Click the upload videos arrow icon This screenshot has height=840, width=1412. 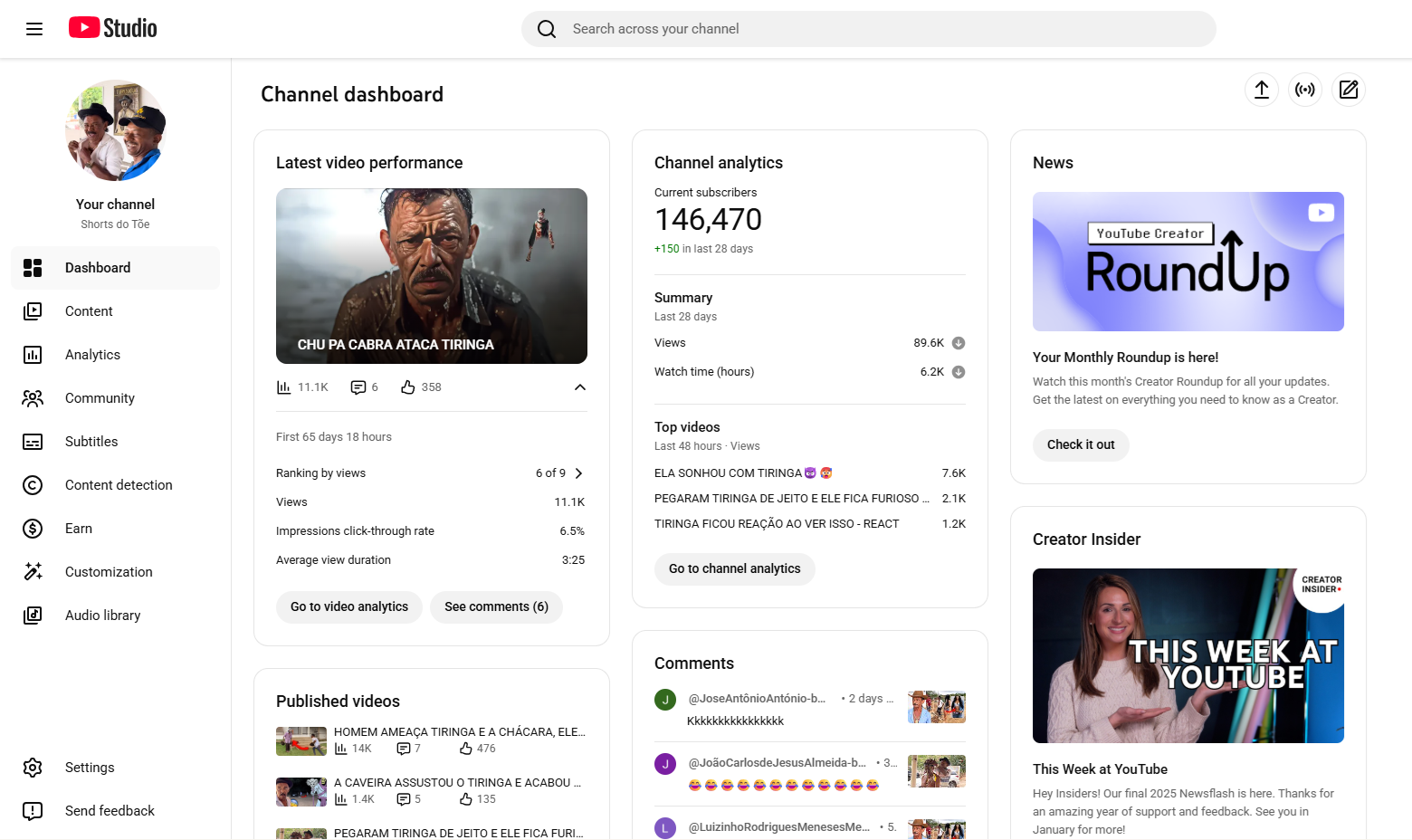pos(1262,90)
